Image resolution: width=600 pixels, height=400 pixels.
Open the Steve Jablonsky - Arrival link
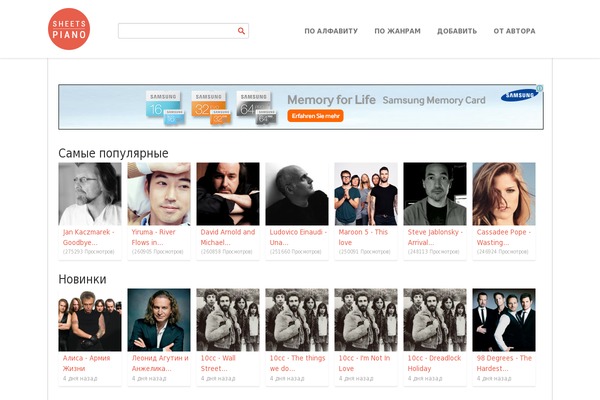435,237
